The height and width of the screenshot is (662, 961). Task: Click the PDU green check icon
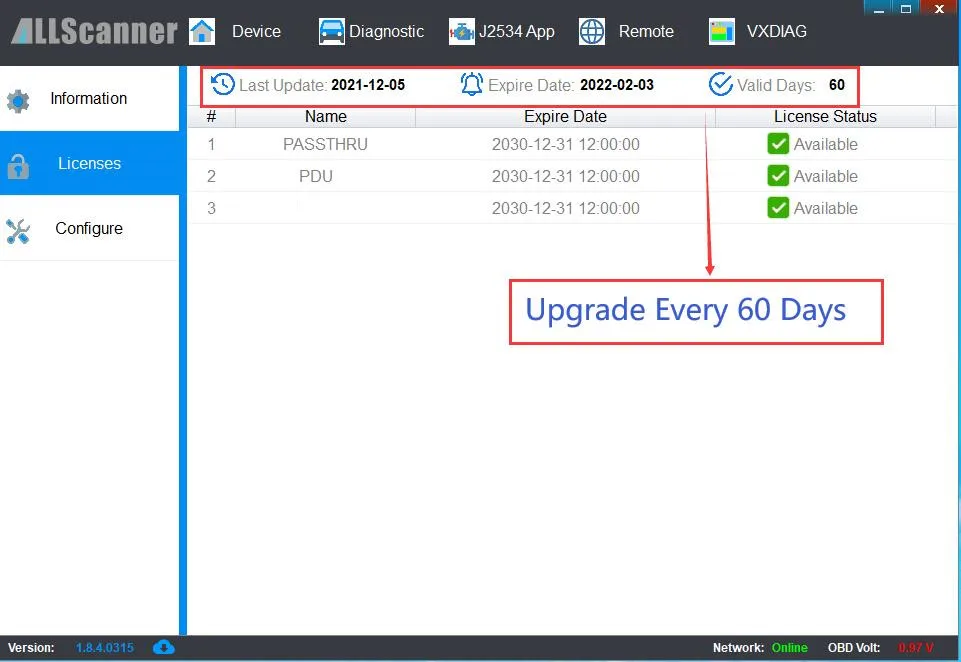click(x=778, y=176)
